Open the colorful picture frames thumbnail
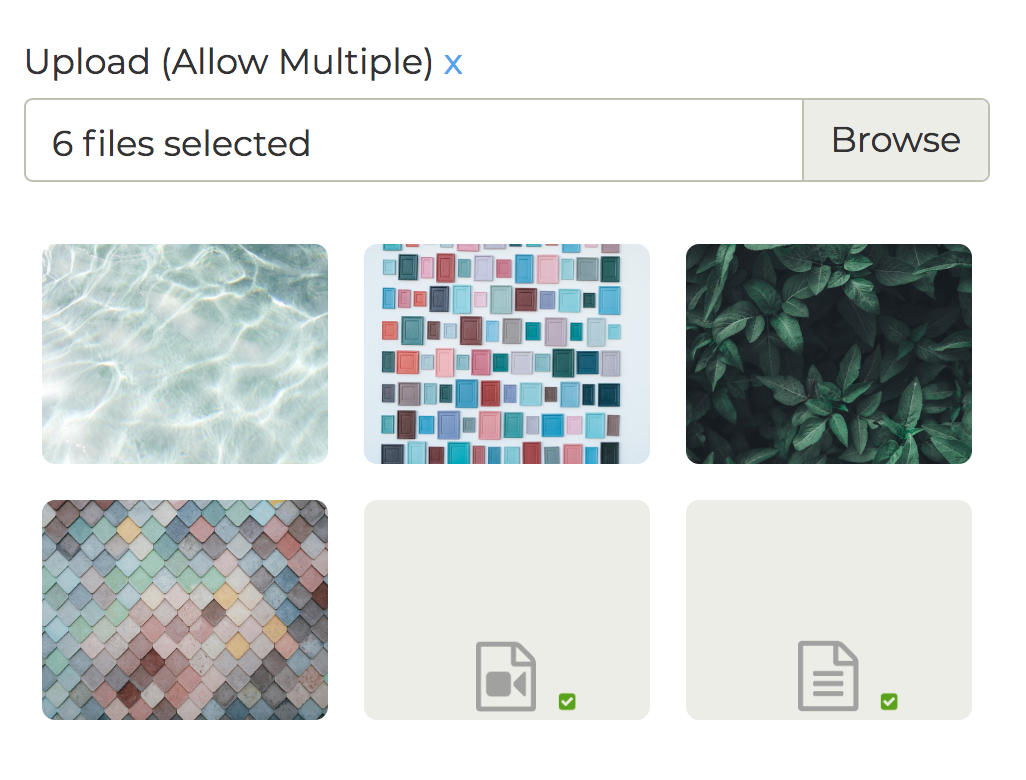Screen dimensions: 1026x780 click(507, 354)
